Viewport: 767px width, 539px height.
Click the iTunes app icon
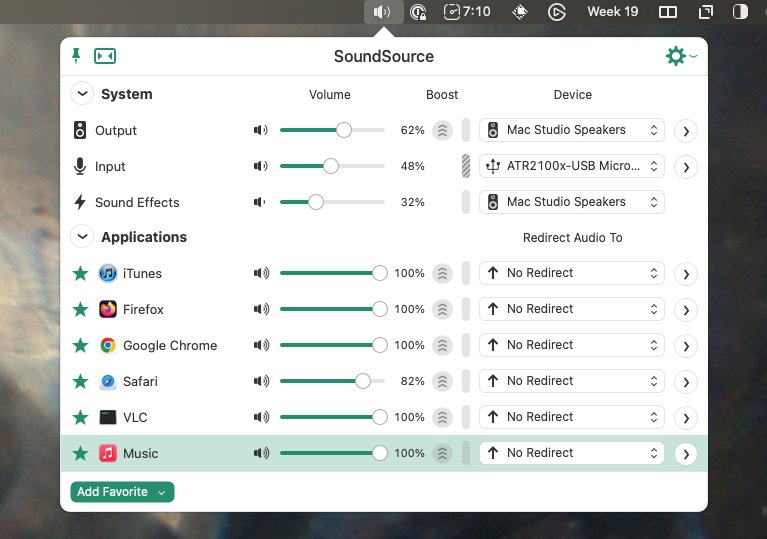click(x=108, y=273)
